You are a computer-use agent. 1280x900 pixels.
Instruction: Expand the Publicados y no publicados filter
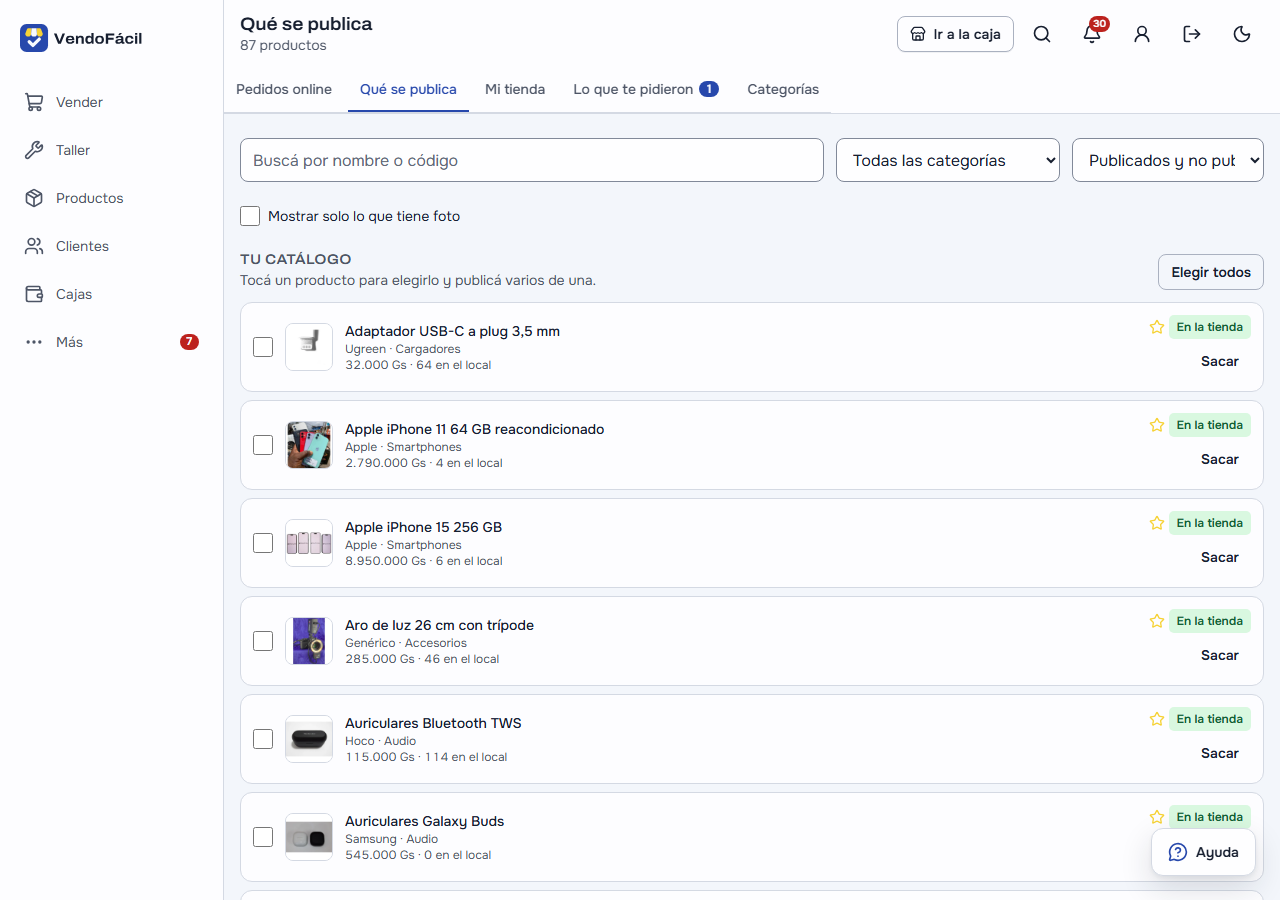(1168, 160)
